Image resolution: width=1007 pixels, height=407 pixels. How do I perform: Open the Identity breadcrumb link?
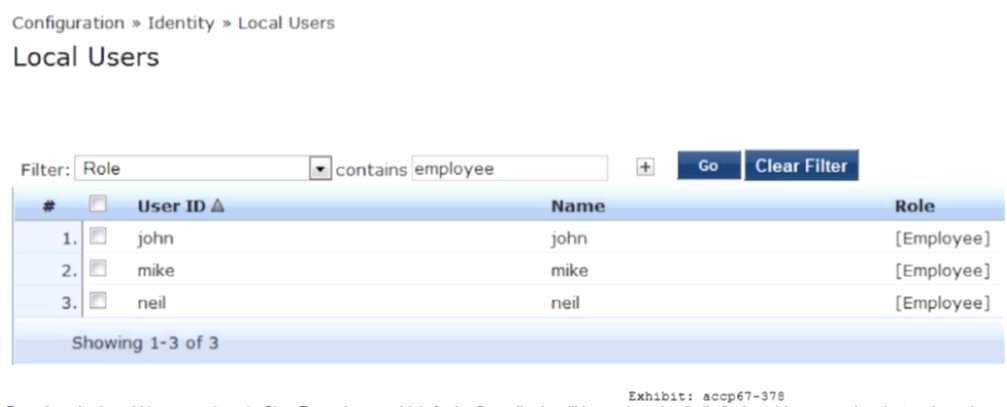coord(181,22)
